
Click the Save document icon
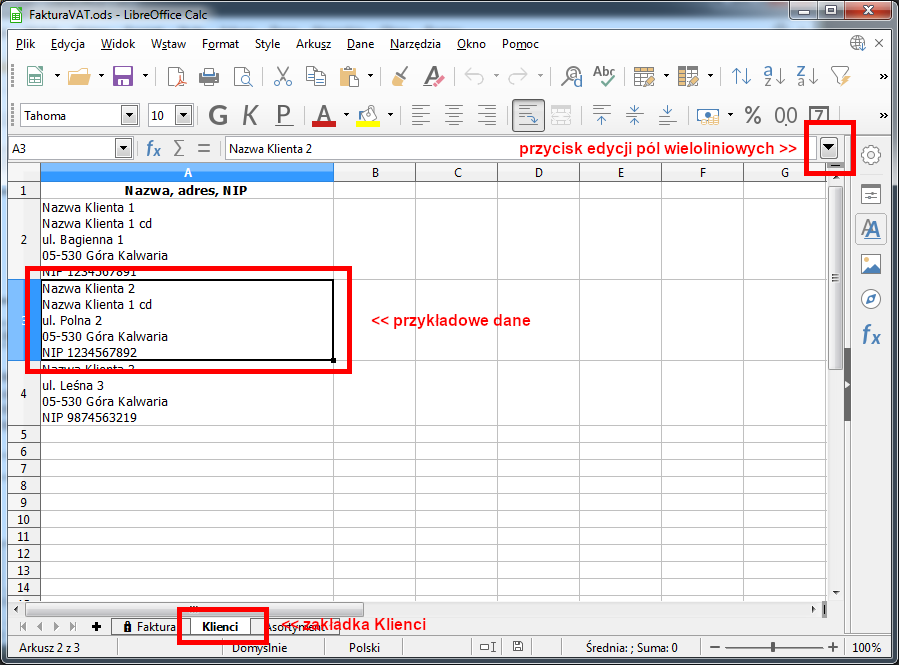pos(123,76)
